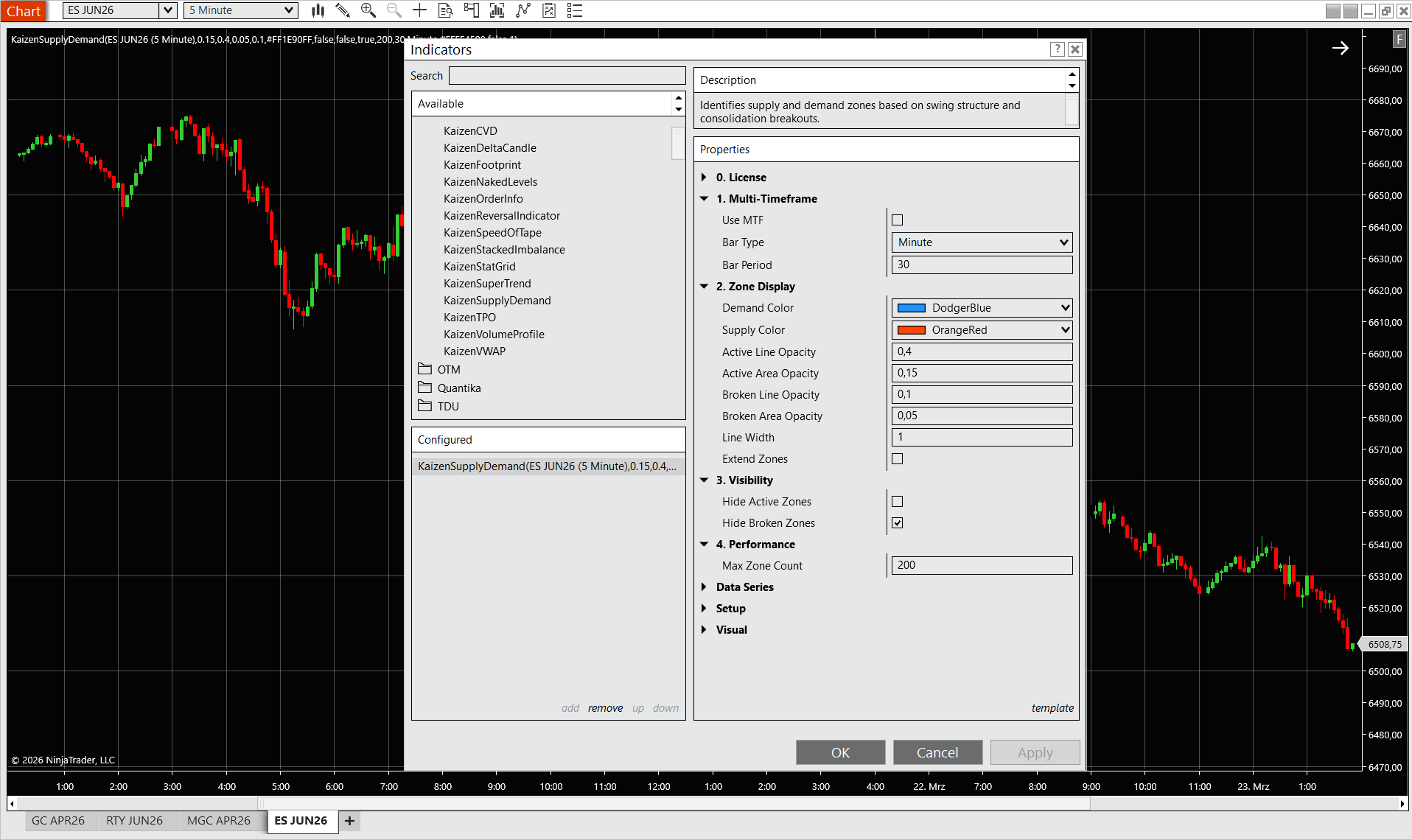Uncheck Hide Broken Zones
1412x840 pixels.
tap(897, 523)
